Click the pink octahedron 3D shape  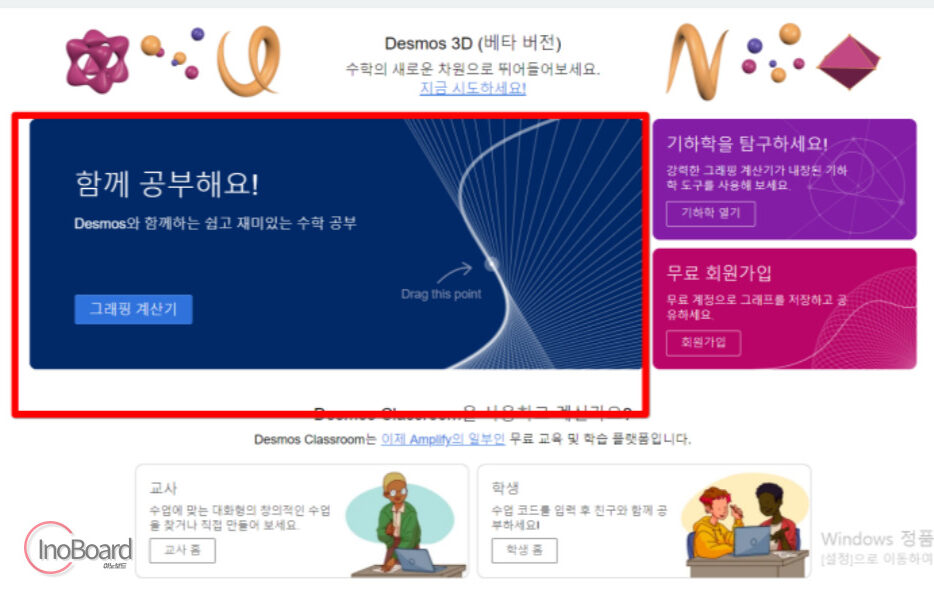pyautogui.click(x=848, y=62)
